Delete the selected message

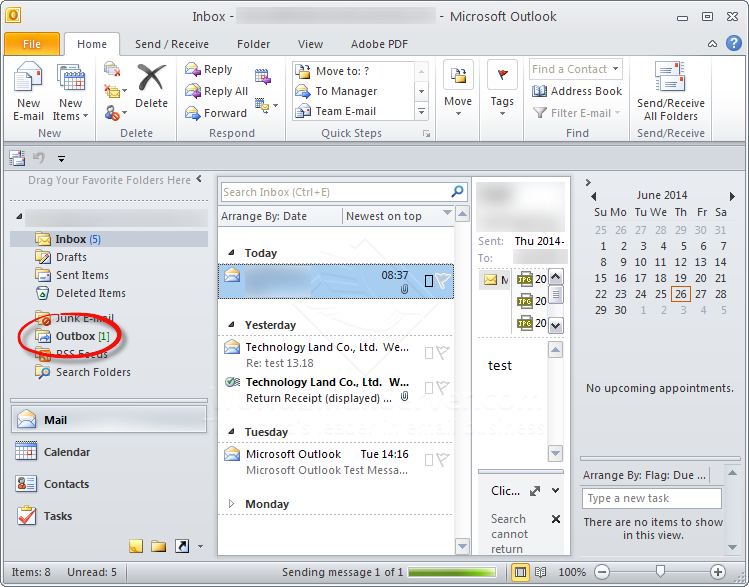151,86
